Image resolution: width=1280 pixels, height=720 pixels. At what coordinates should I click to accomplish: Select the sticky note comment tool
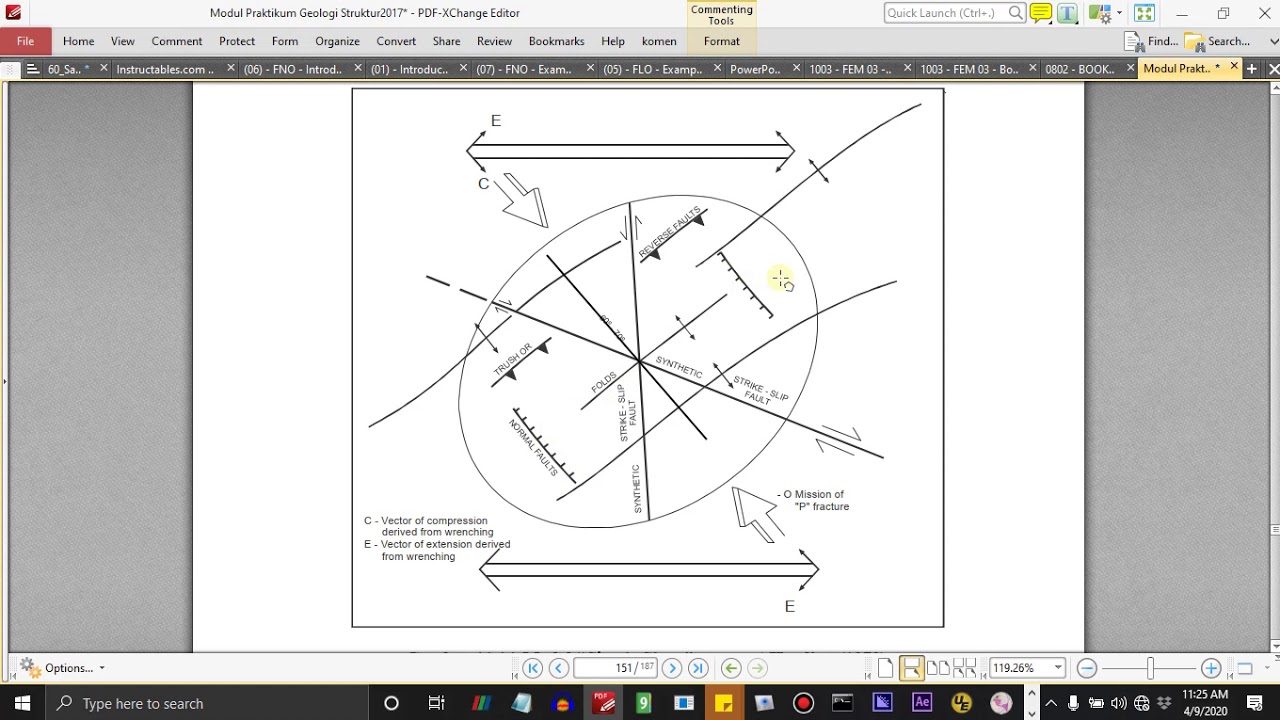point(1040,13)
